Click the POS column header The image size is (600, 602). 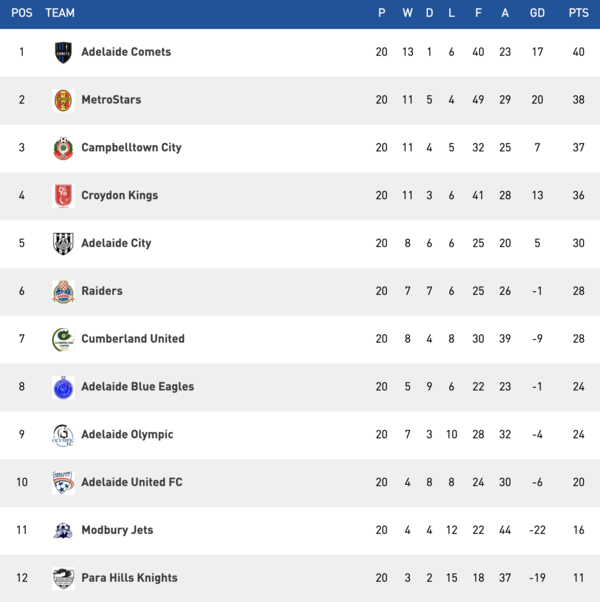[22, 13]
